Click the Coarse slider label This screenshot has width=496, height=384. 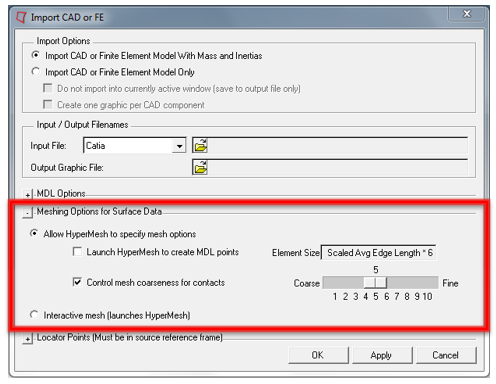pyautogui.click(x=306, y=283)
